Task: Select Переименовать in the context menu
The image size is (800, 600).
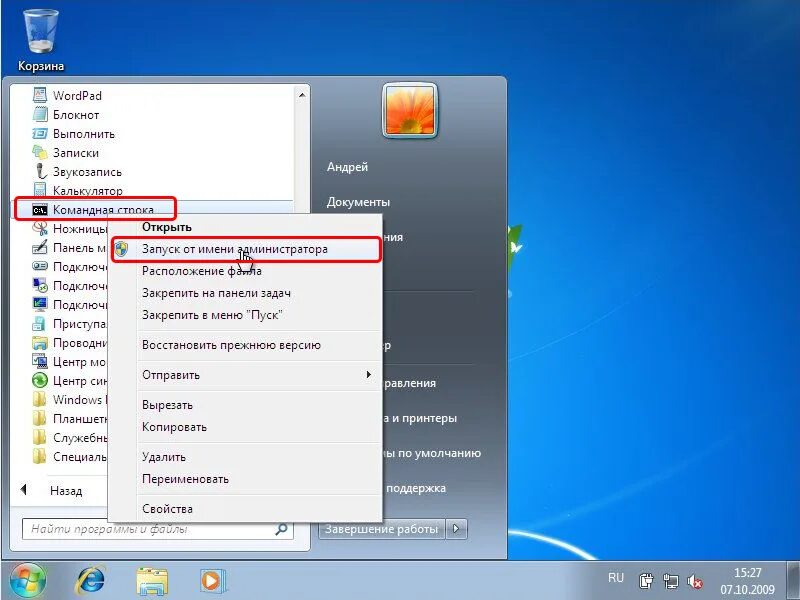Action: click(246, 479)
